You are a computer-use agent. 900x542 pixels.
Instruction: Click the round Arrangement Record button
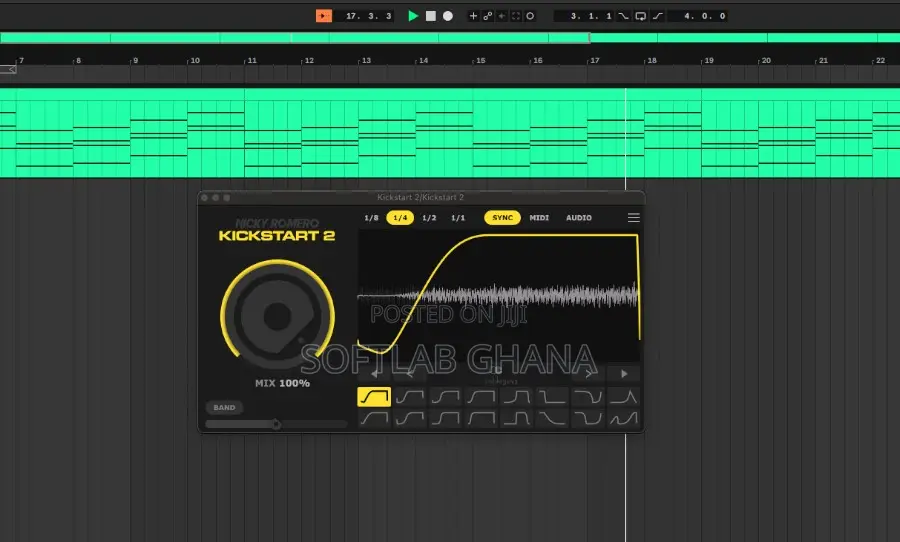[448, 16]
